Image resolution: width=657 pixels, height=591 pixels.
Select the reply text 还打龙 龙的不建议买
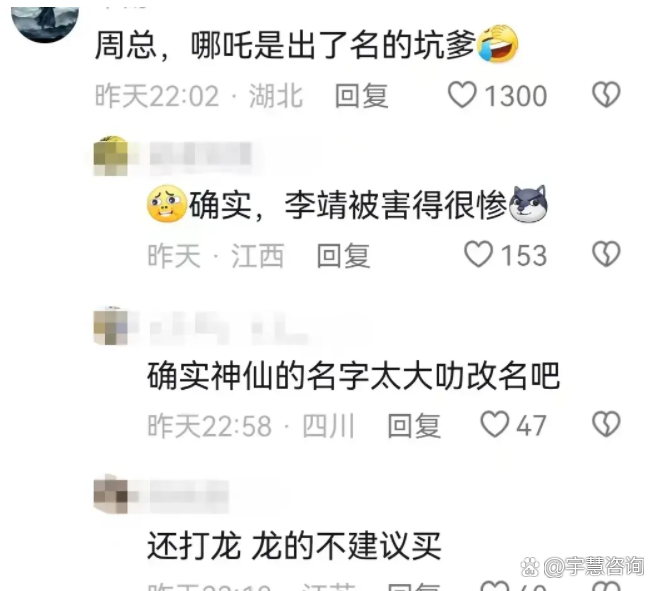pyautogui.click(x=294, y=545)
